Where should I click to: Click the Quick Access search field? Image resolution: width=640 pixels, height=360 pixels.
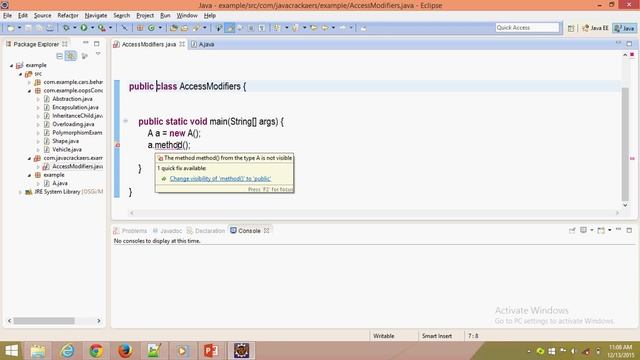pos(527,27)
